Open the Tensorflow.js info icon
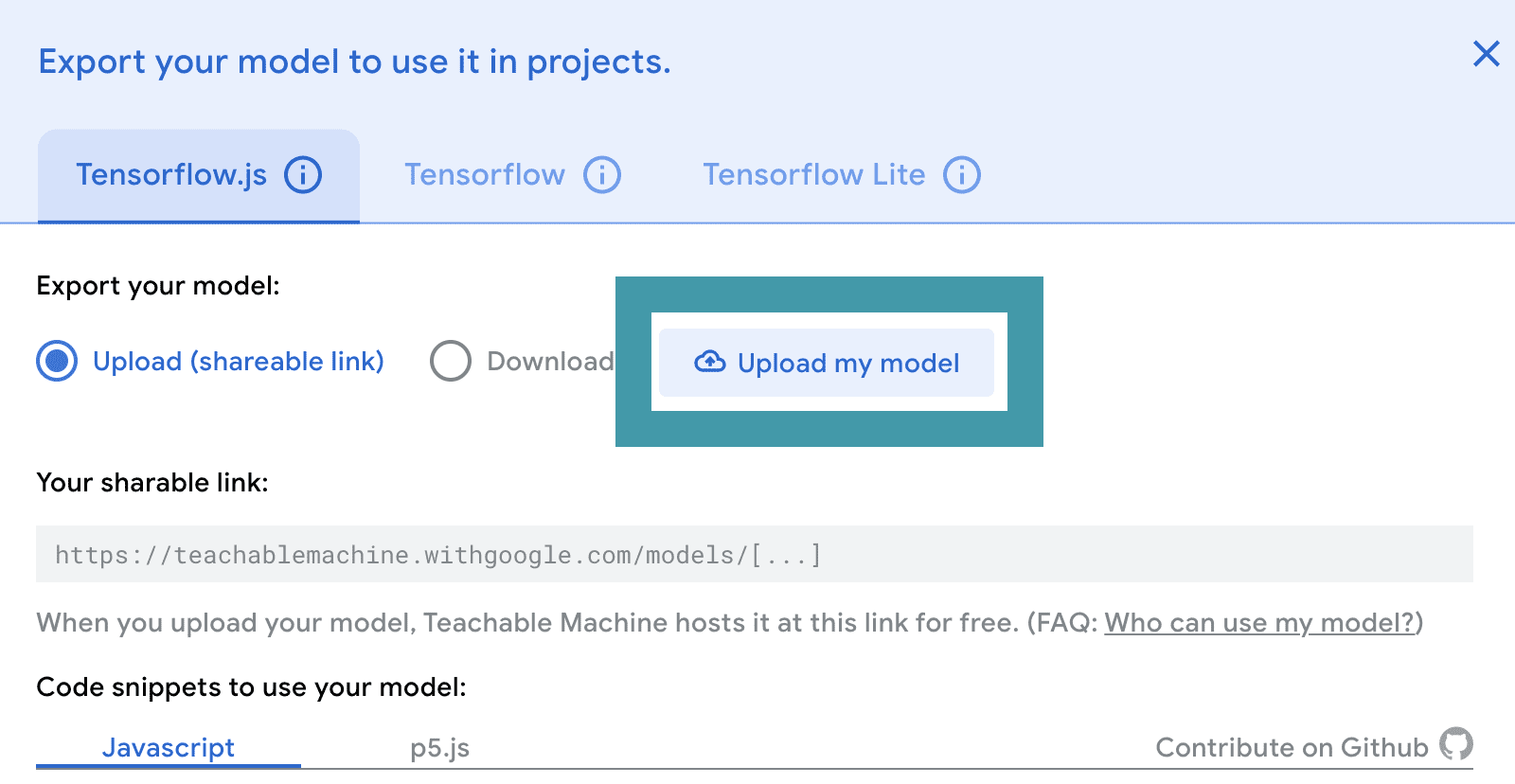 303,175
